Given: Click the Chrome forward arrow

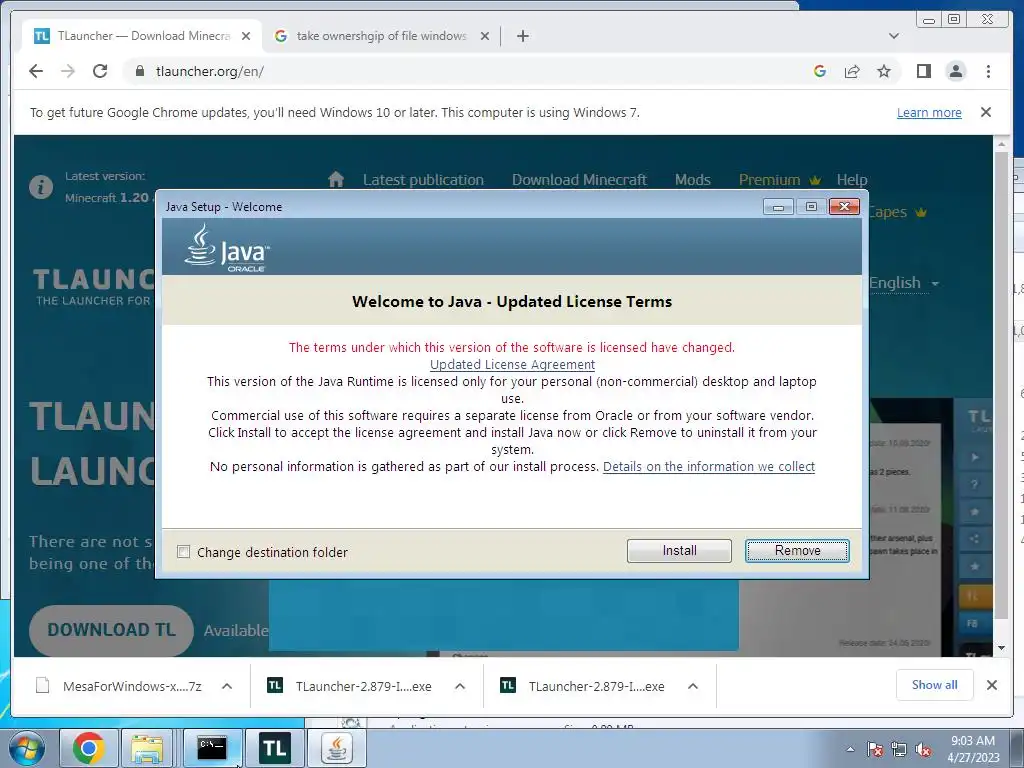Looking at the screenshot, I should pos(68,71).
